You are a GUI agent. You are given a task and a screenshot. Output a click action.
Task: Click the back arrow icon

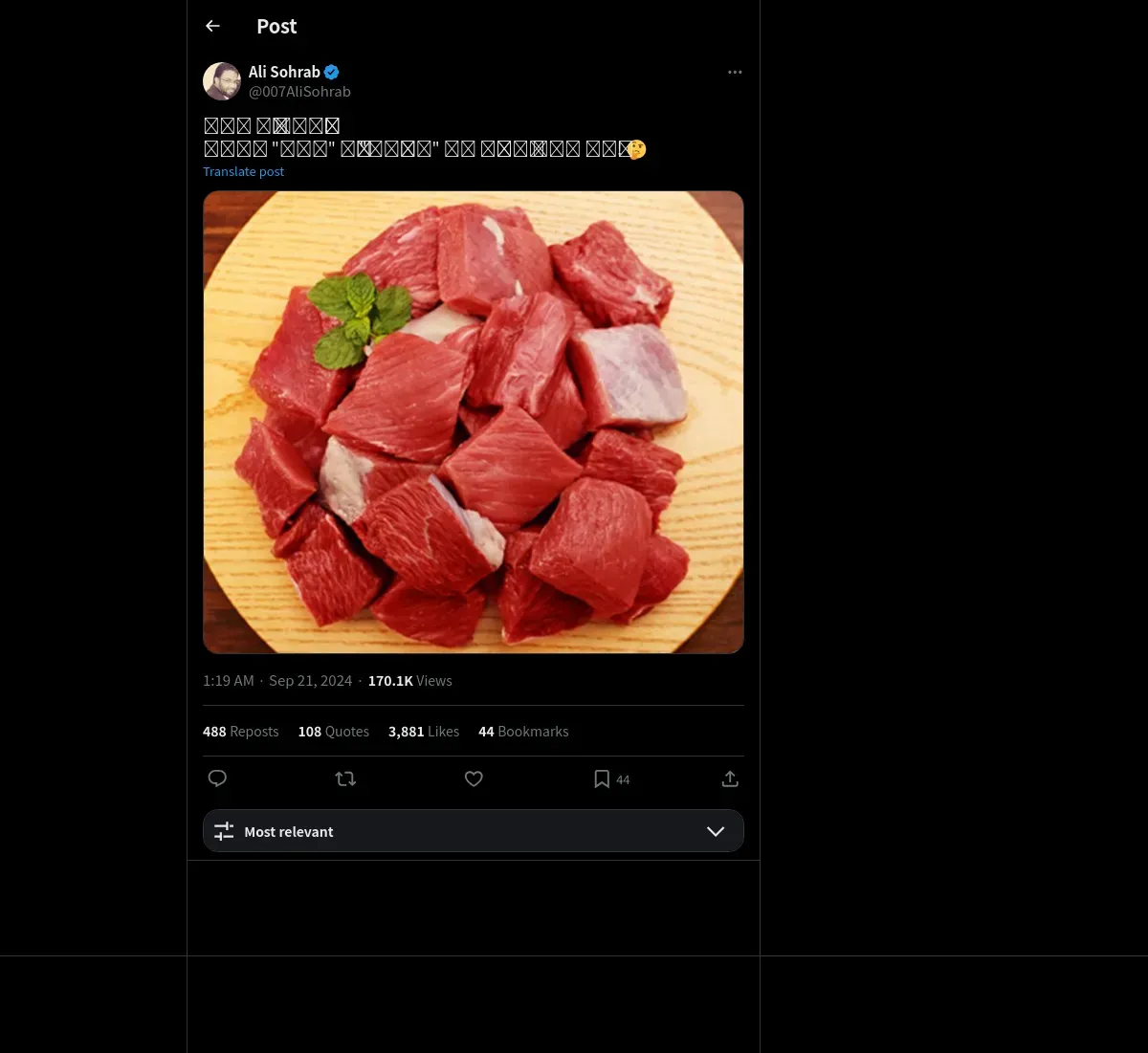212,26
